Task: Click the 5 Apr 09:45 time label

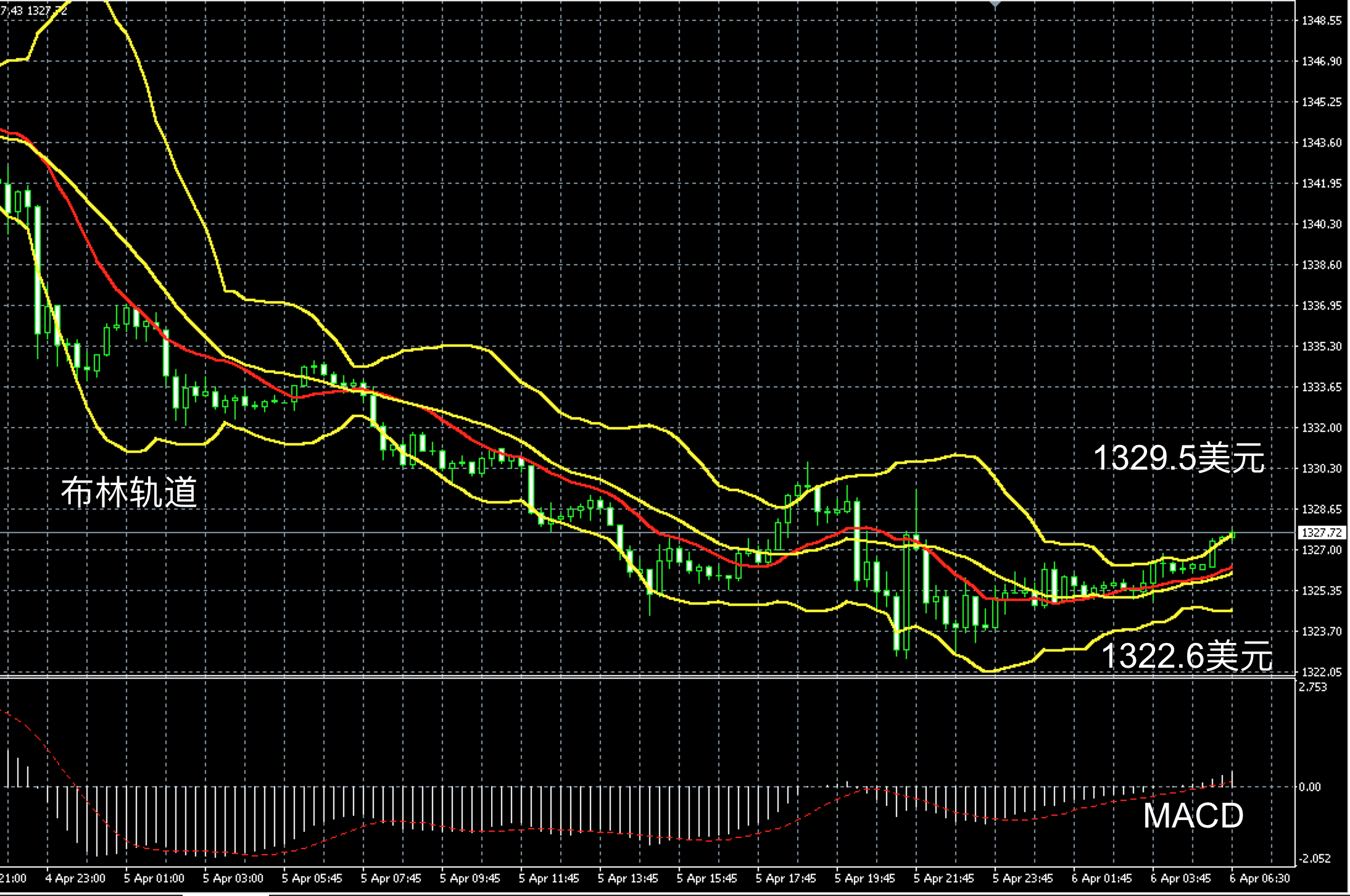Action: [x=470, y=878]
